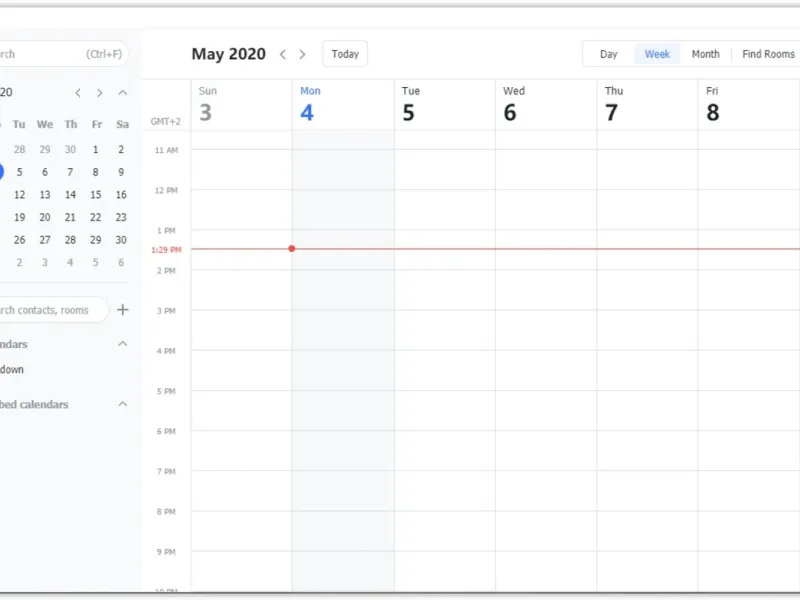Pick date 22 in mini calendar

point(95,217)
